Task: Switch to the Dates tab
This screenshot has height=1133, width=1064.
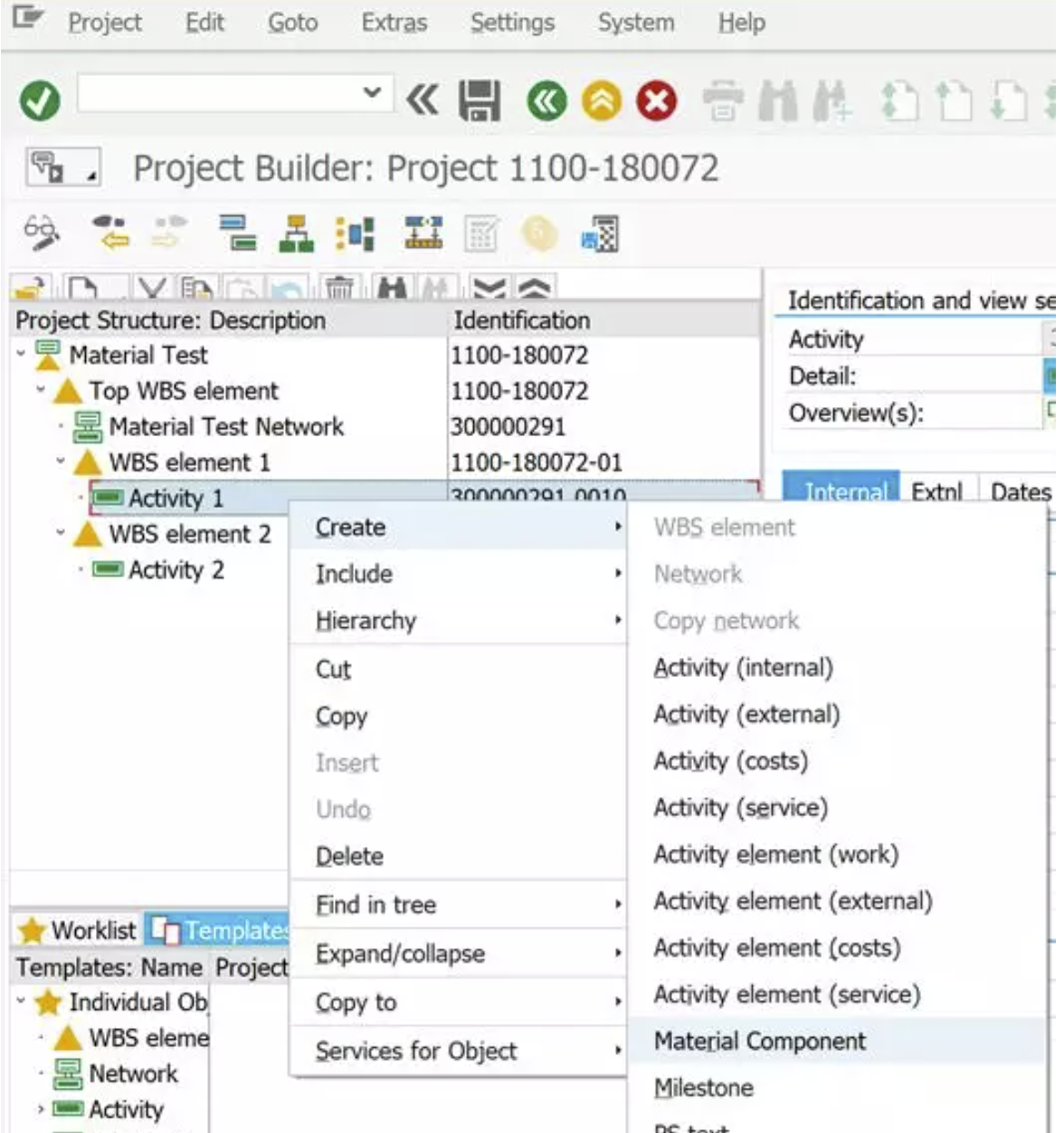Action: pyautogui.click(x=1021, y=492)
